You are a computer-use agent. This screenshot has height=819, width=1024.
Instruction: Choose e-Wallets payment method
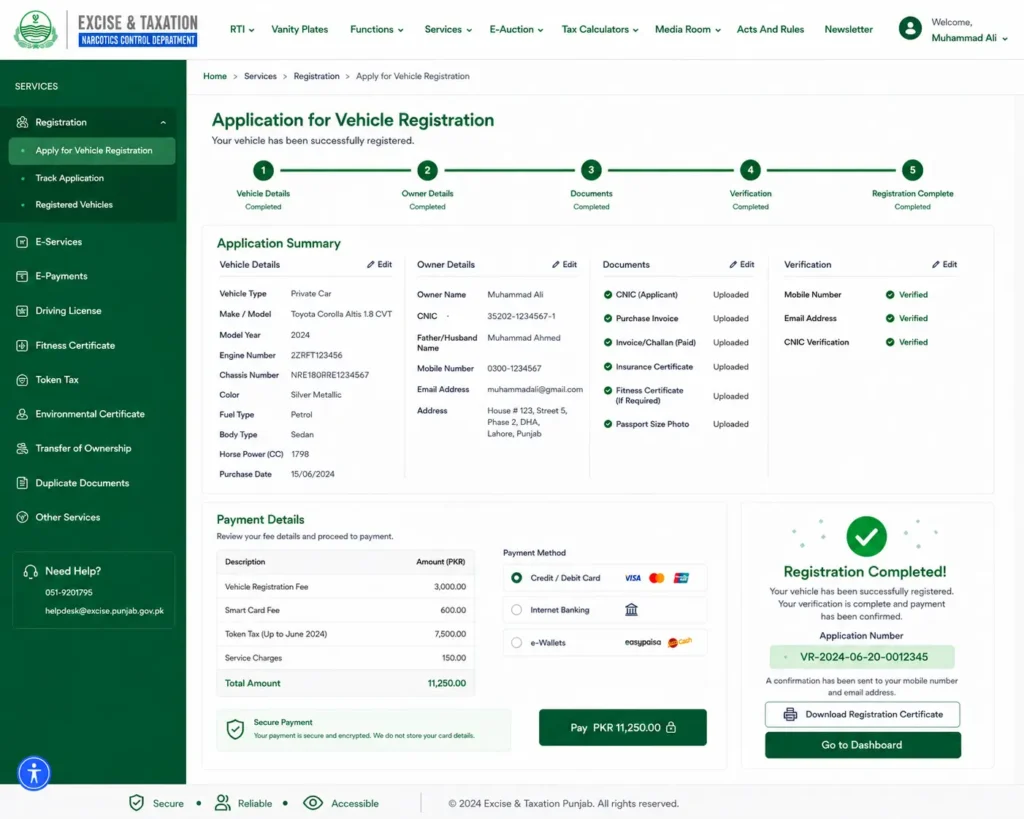click(517, 643)
